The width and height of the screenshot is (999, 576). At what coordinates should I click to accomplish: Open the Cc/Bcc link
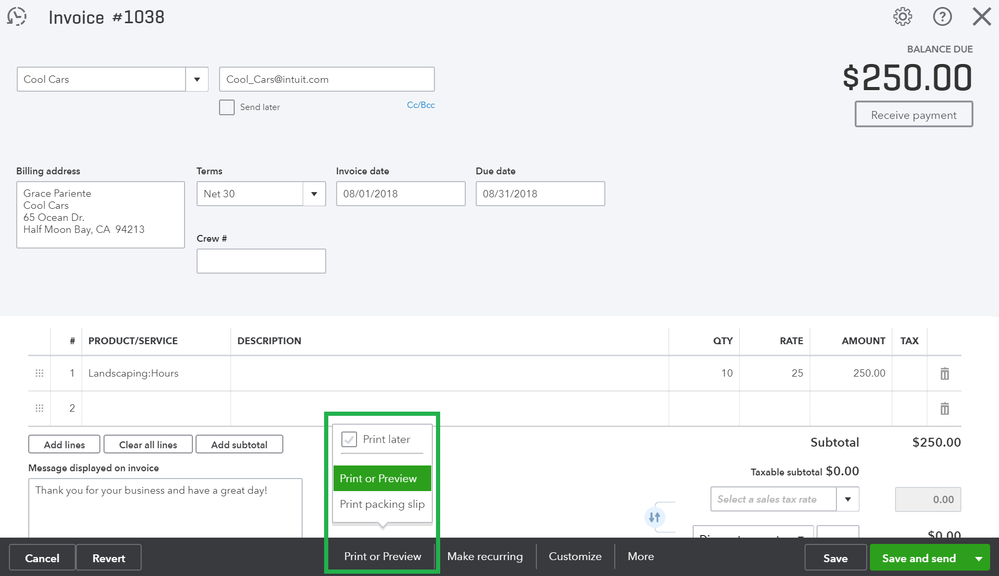click(x=420, y=105)
